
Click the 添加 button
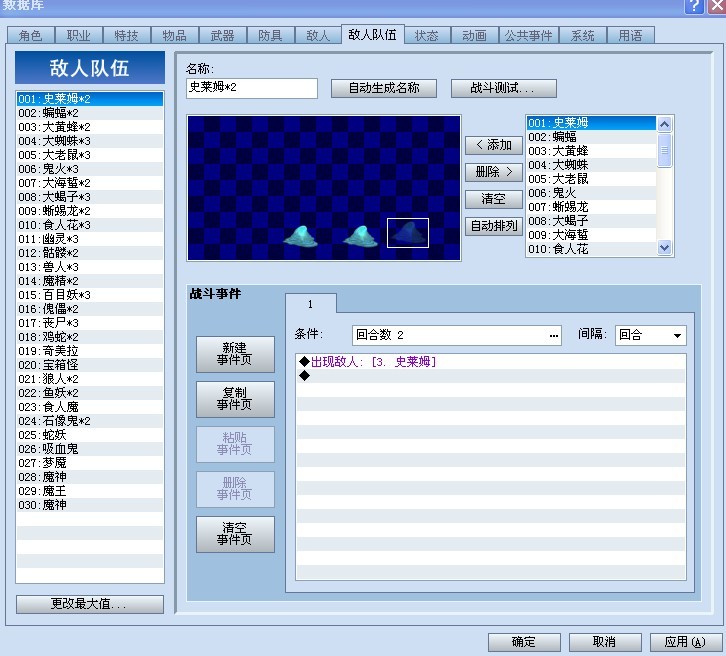tap(494, 145)
